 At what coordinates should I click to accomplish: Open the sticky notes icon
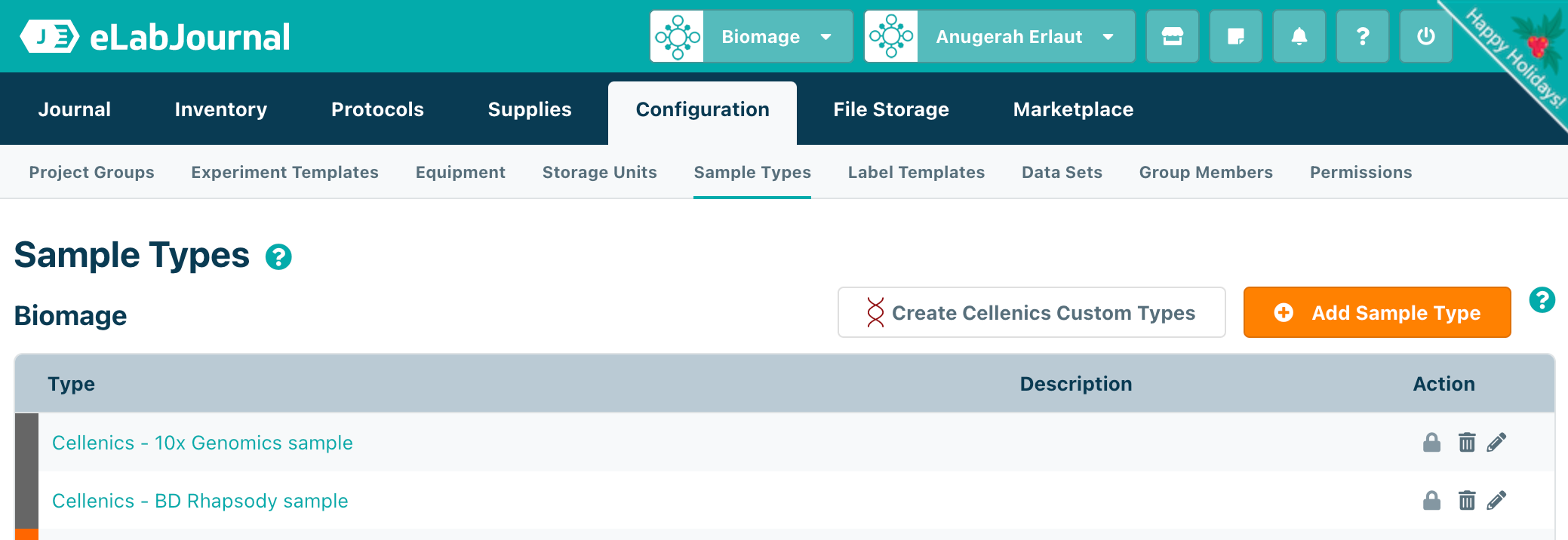click(1235, 36)
